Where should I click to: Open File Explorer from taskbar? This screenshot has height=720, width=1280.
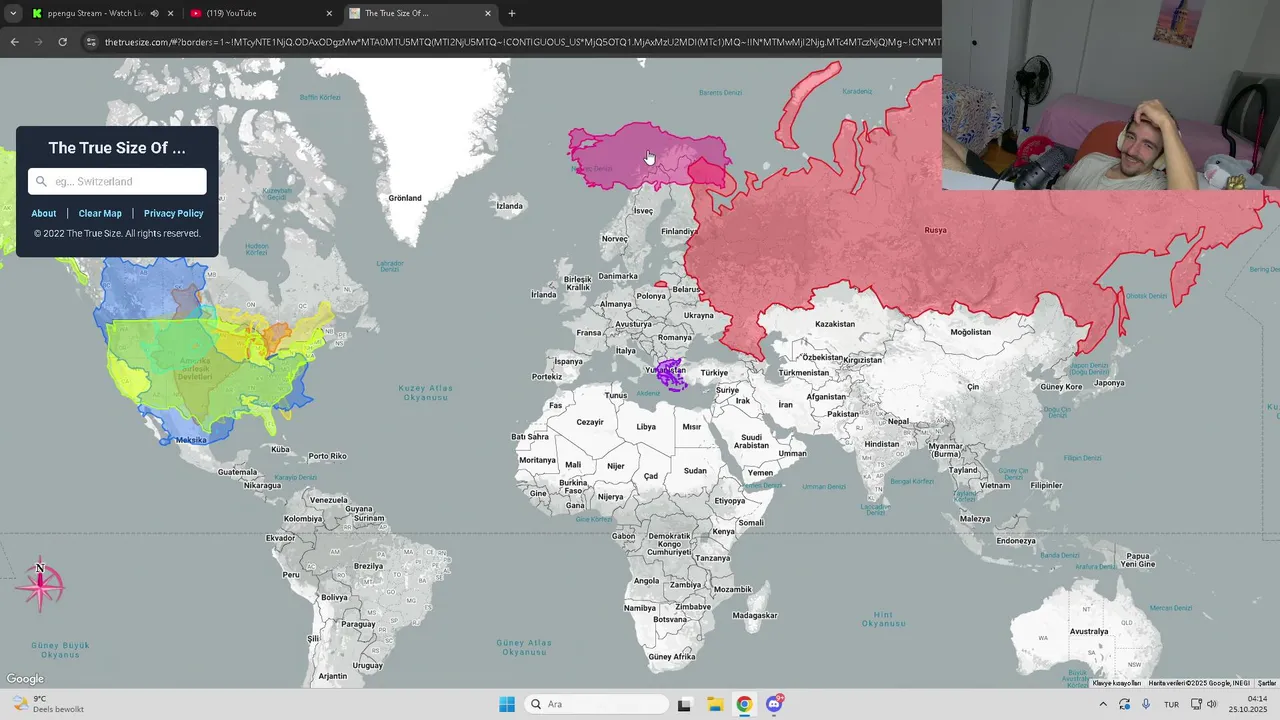click(715, 704)
